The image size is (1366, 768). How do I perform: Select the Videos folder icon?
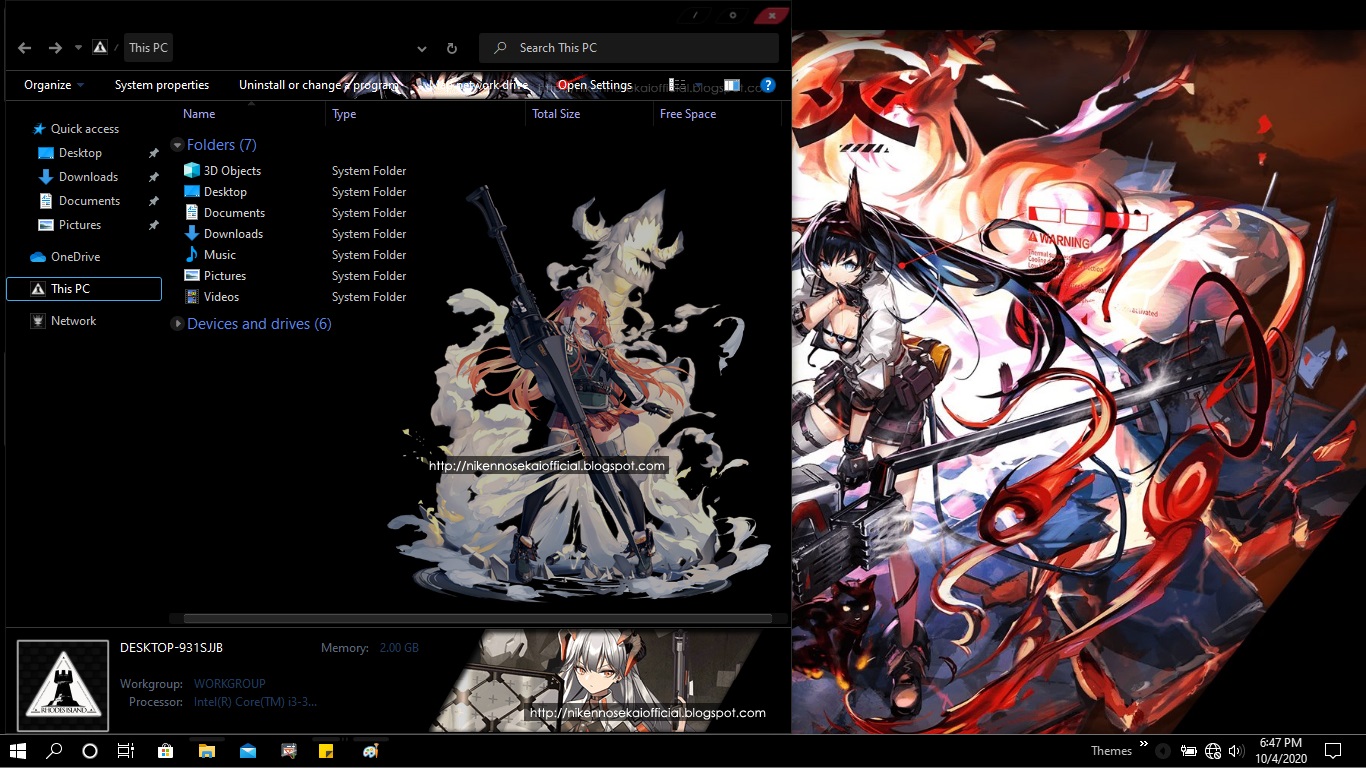click(x=192, y=297)
